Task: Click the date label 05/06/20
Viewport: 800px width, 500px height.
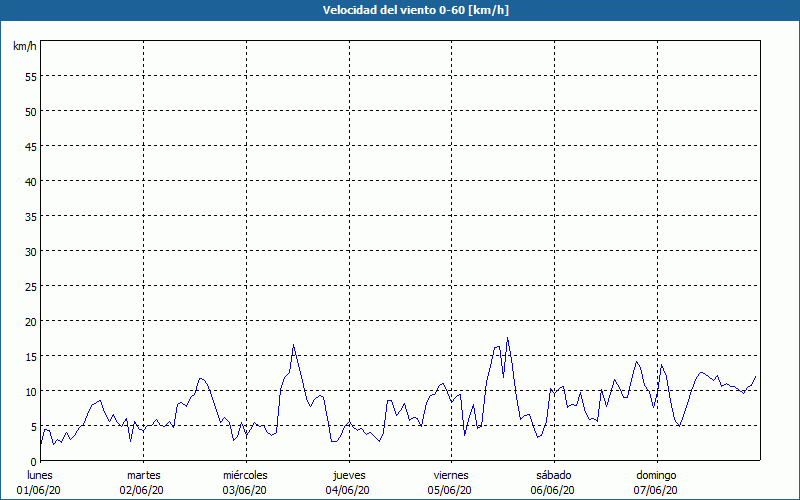Action: (x=450, y=490)
